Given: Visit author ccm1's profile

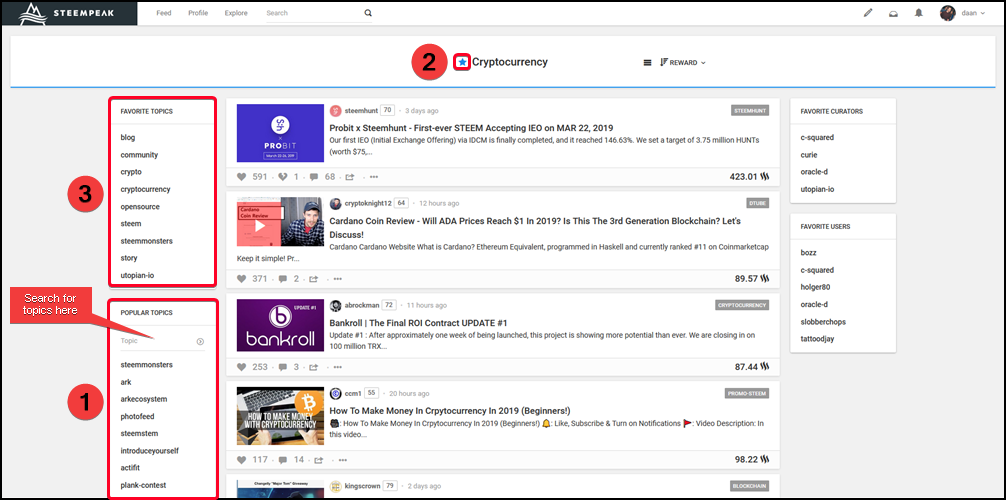Looking at the screenshot, I should [354, 393].
